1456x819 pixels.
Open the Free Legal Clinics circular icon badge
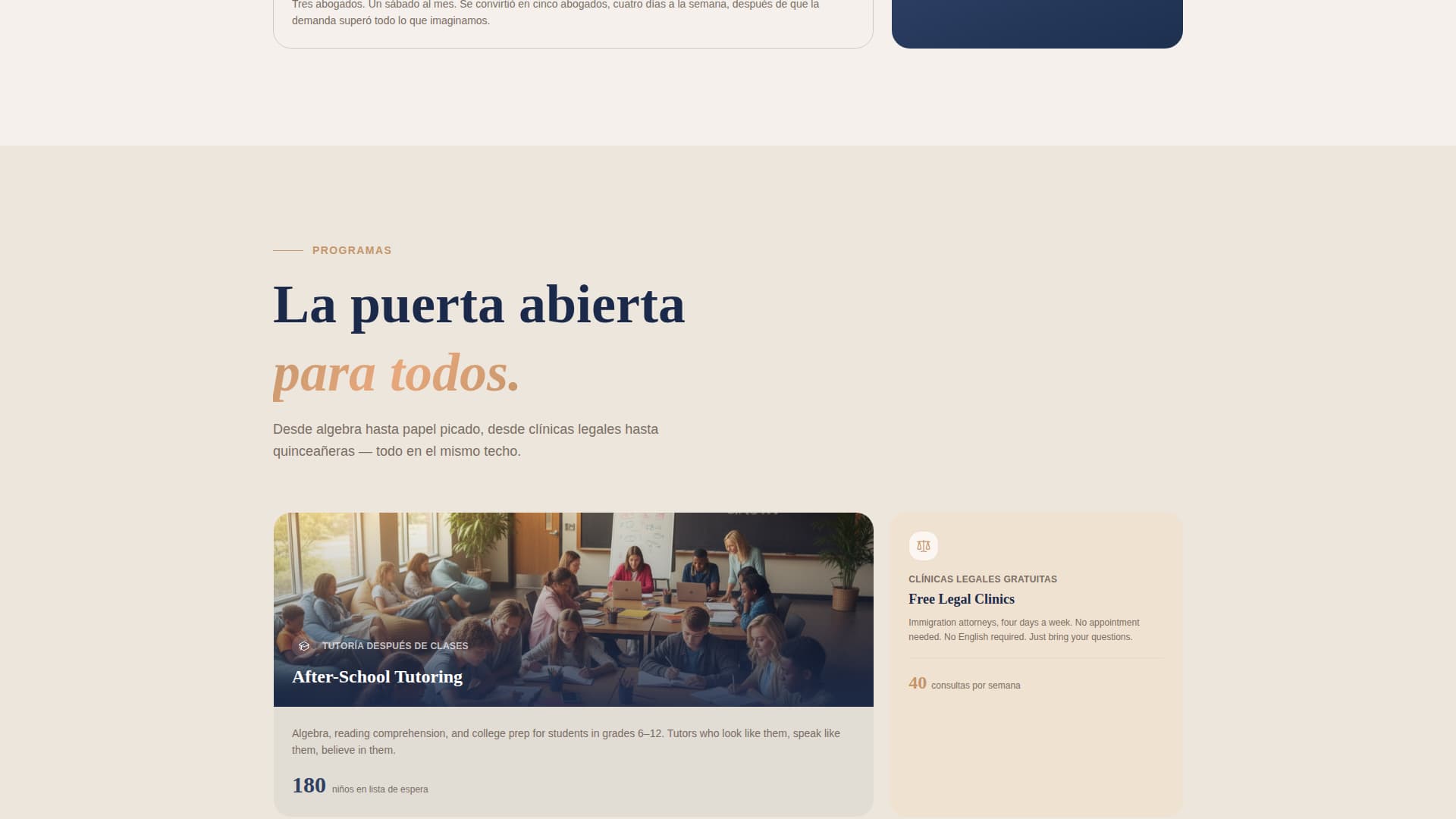click(924, 545)
